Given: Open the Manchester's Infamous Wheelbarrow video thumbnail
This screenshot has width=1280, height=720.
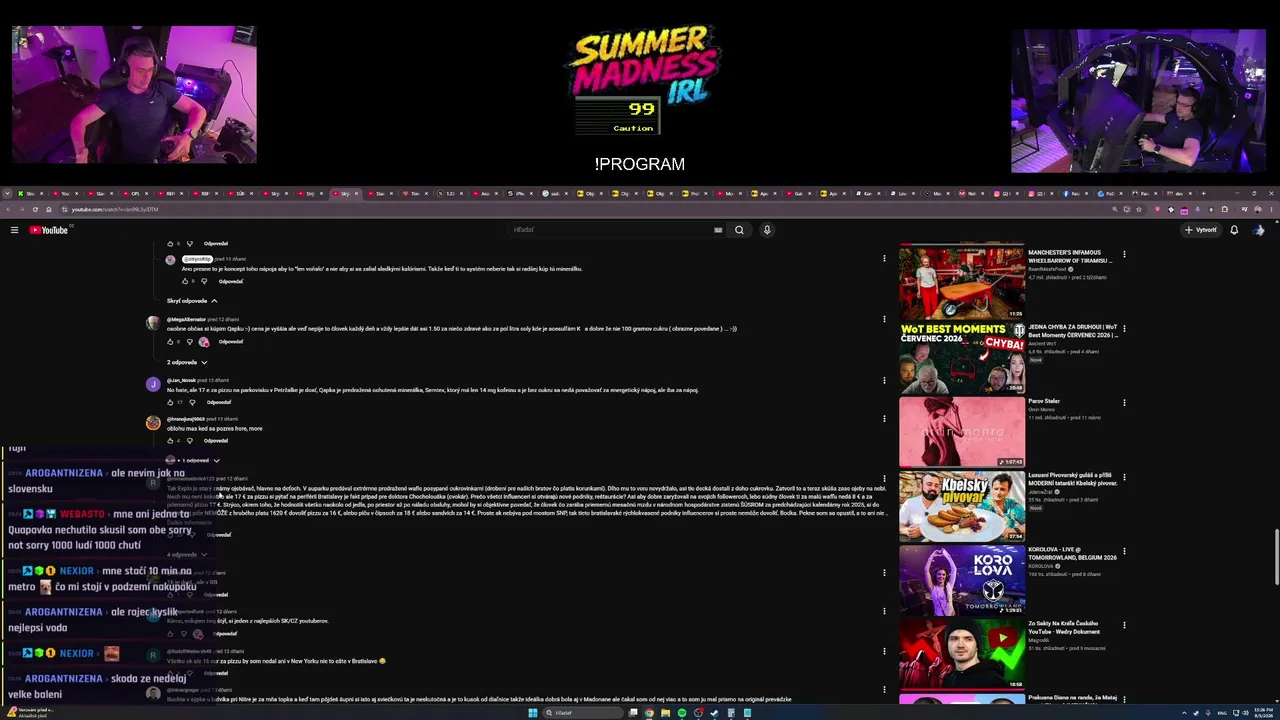Looking at the screenshot, I should pos(962,283).
